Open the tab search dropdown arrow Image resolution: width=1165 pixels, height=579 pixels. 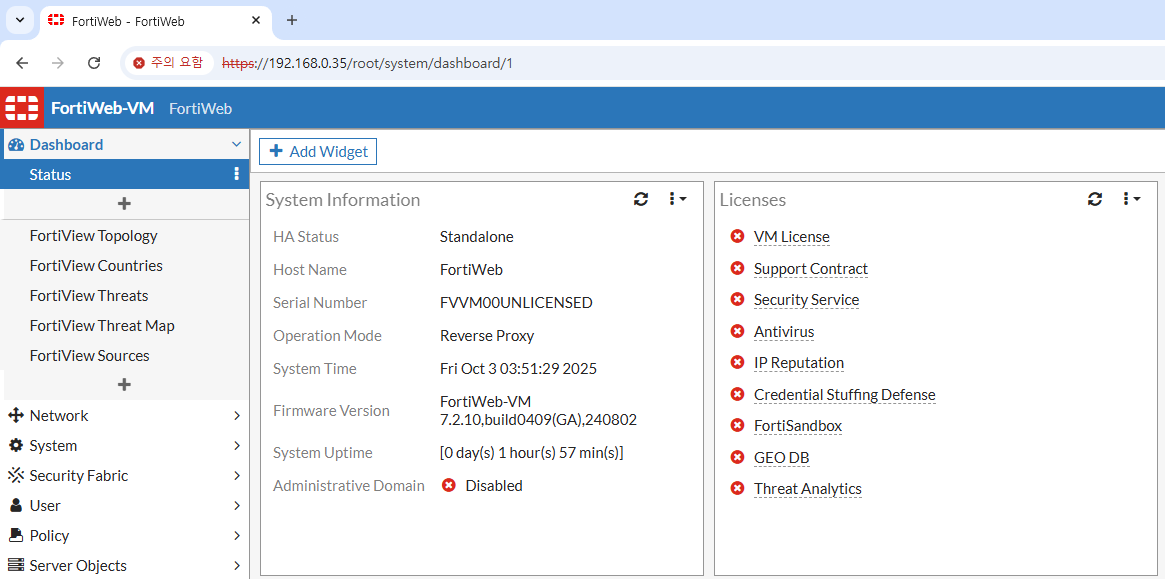coord(19,20)
